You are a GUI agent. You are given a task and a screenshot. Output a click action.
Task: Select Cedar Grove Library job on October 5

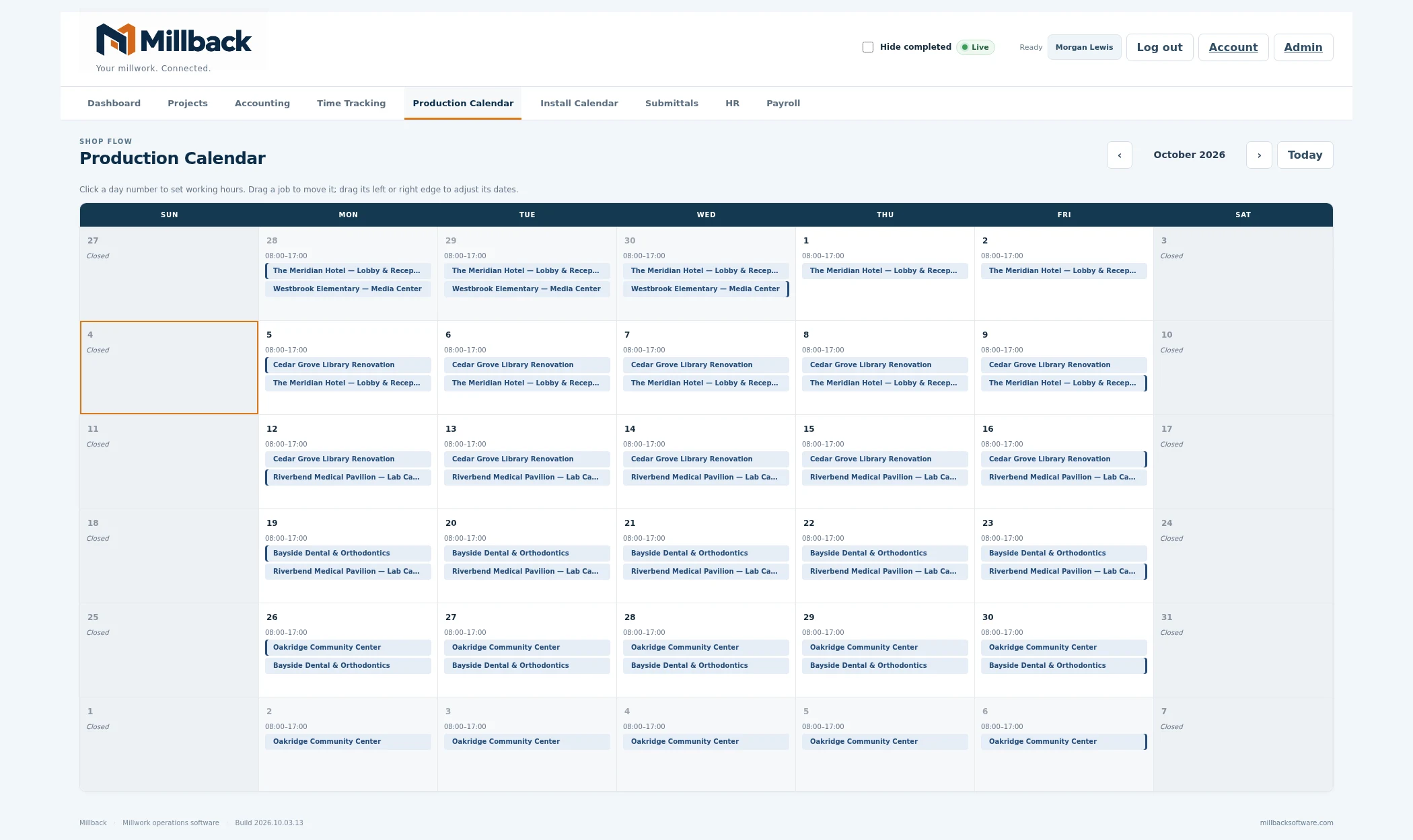[348, 365]
